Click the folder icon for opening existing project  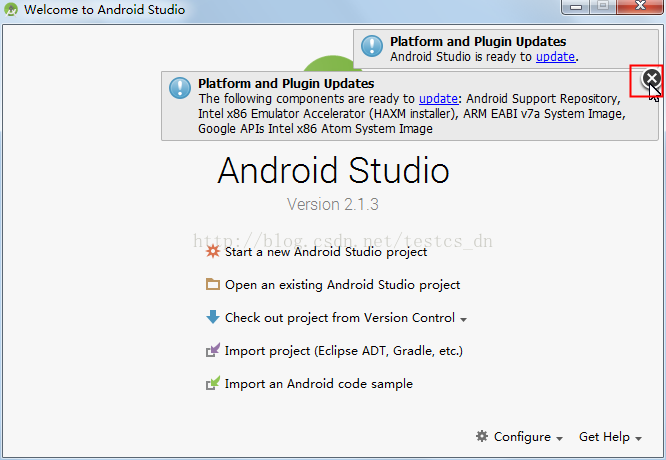click(212, 284)
